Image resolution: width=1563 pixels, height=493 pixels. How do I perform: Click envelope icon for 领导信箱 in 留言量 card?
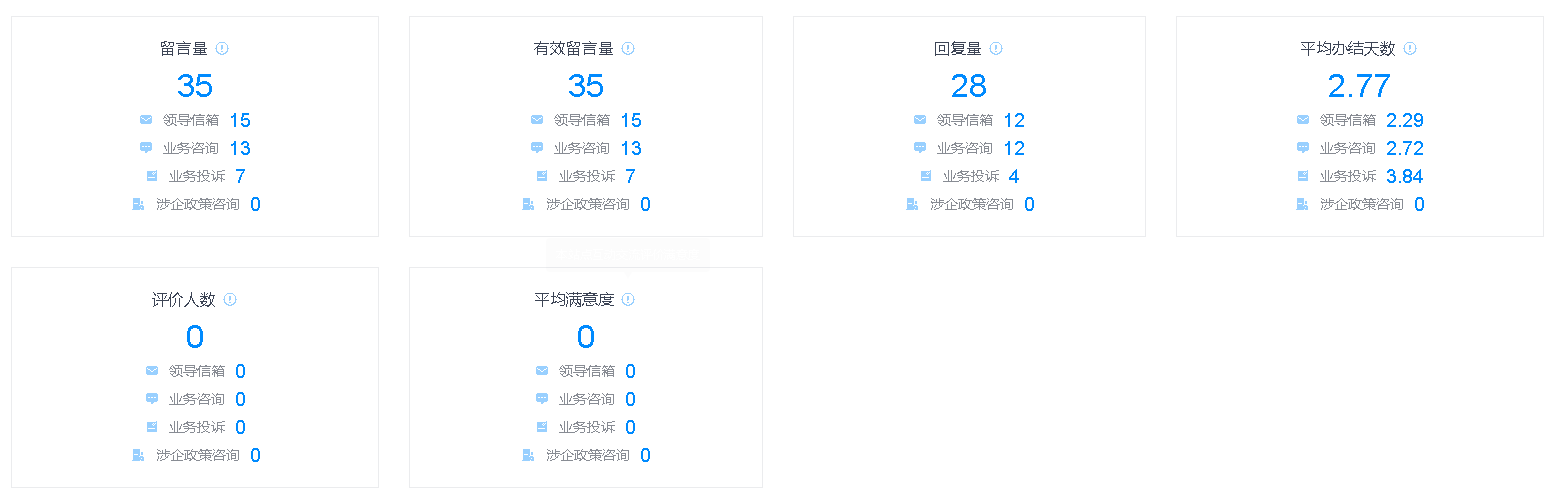tap(146, 120)
